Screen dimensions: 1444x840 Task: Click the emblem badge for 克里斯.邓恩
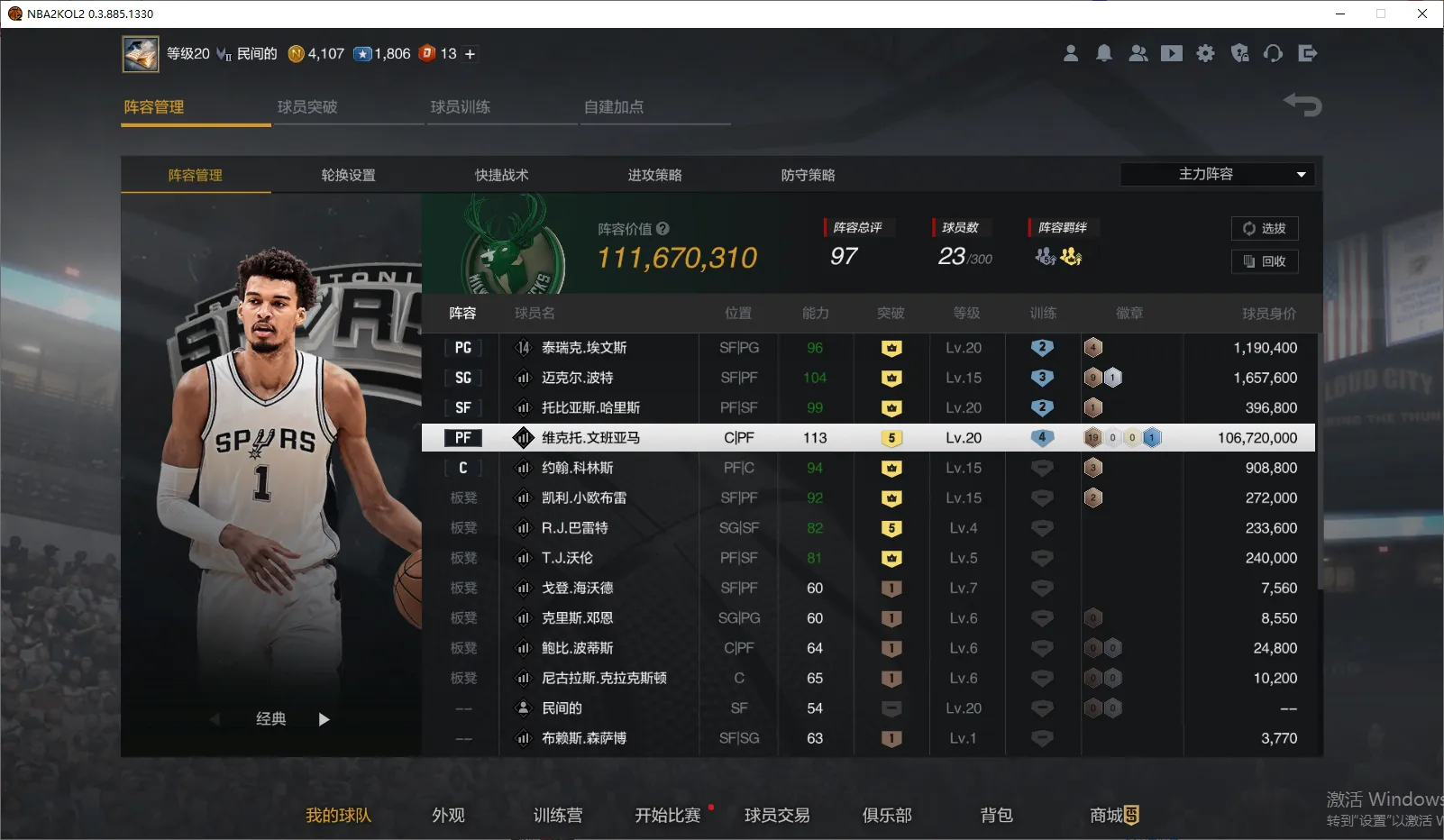1093,618
